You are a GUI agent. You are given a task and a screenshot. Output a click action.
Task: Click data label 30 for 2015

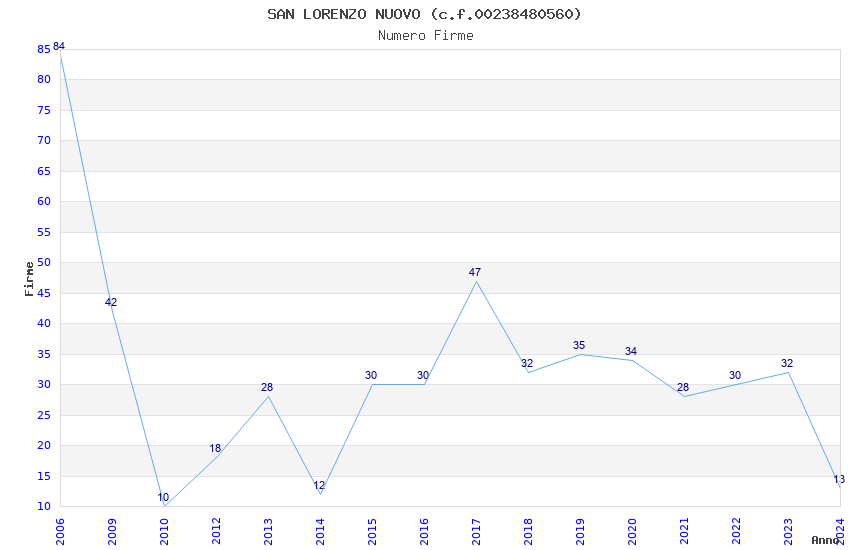(x=371, y=376)
